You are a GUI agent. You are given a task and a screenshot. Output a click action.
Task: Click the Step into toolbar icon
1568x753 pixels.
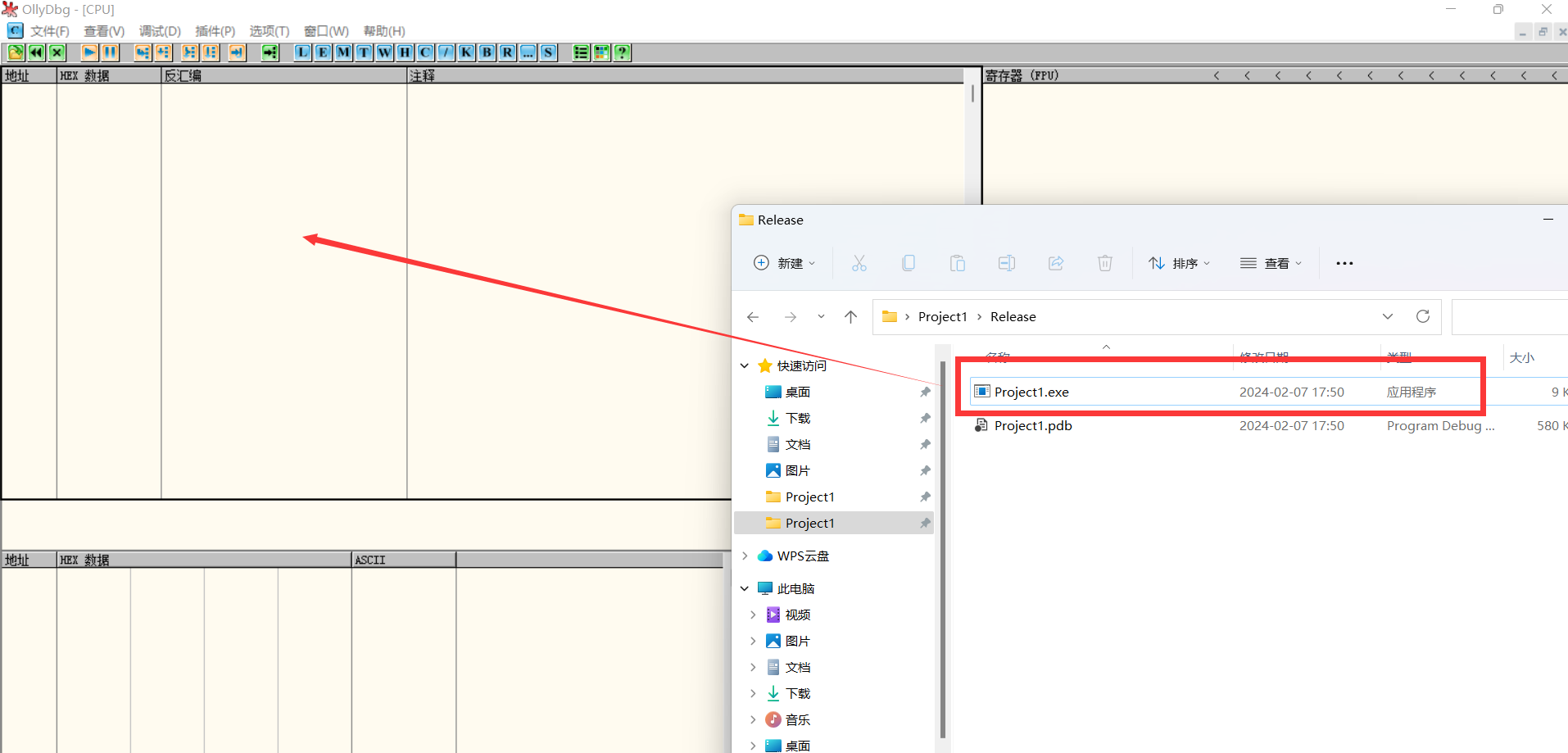[x=143, y=52]
